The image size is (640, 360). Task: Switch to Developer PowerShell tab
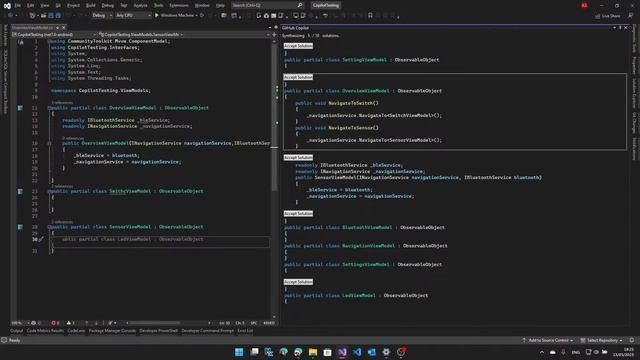[159, 331]
